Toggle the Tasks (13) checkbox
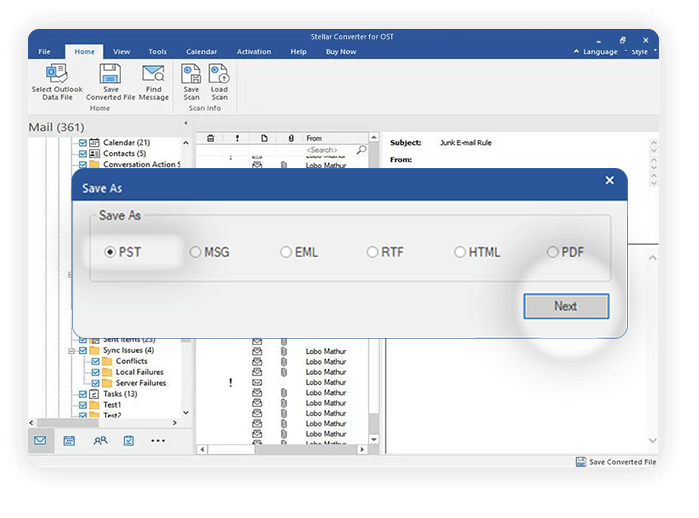The height and width of the screenshot is (518, 699). [x=83, y=394]
